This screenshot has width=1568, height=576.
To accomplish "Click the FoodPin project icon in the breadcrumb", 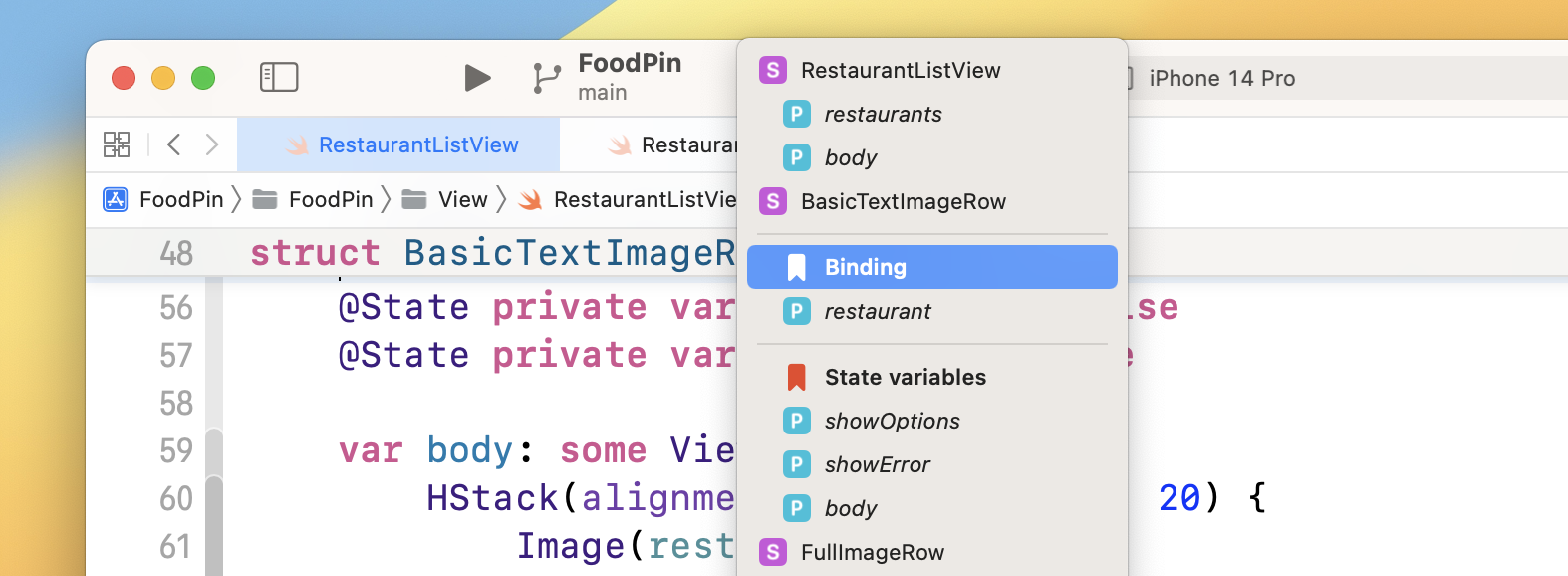I will click(x=116, y=199).
